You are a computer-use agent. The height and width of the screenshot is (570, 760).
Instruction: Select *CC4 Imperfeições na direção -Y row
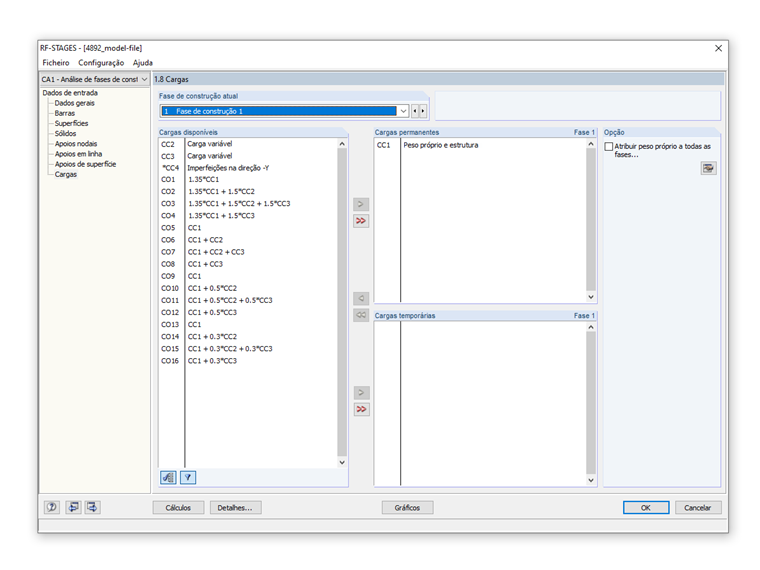coord(248,168)
